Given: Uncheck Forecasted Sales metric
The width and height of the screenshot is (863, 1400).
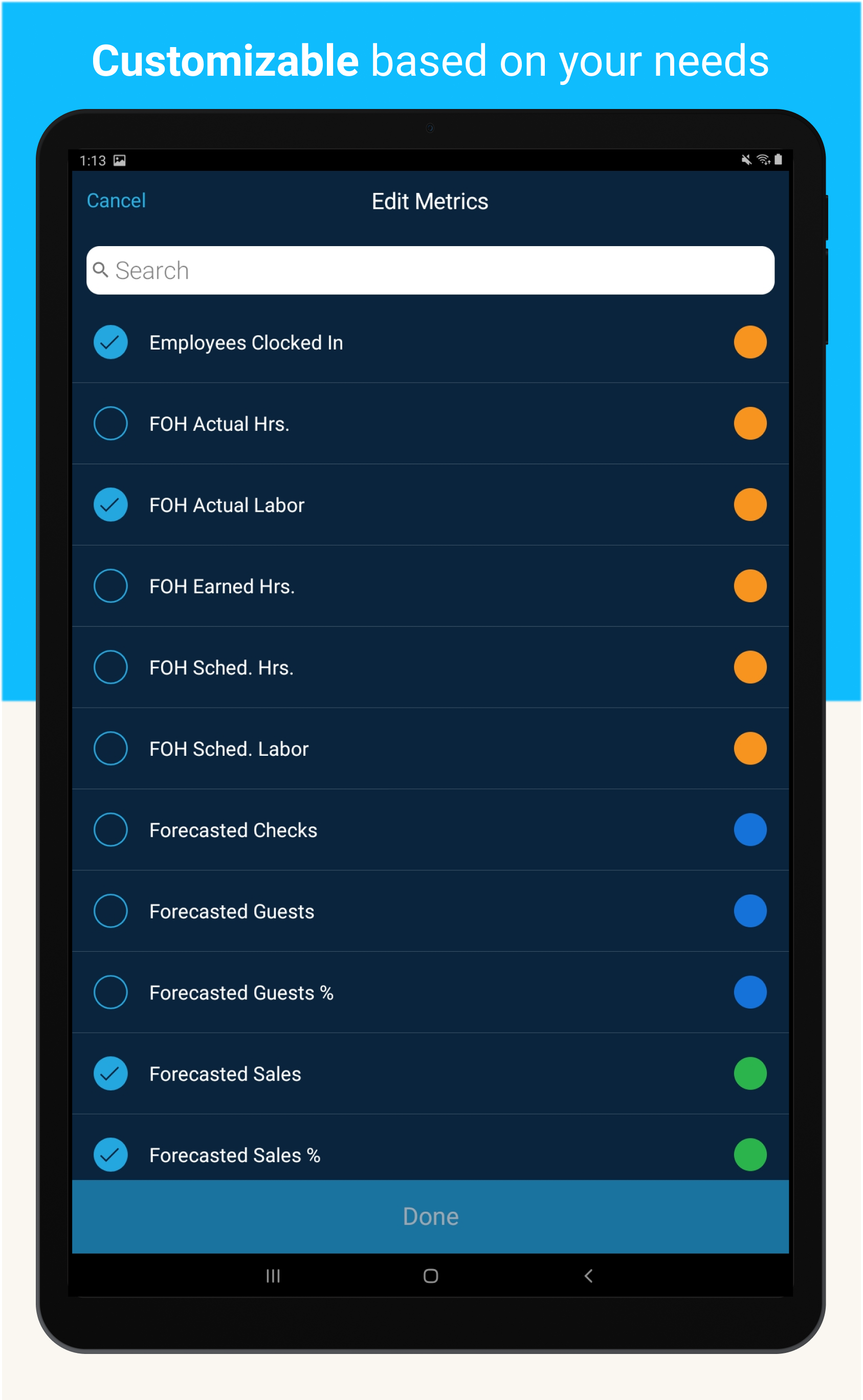Looking at the screenshot, I should point(110,1074).
